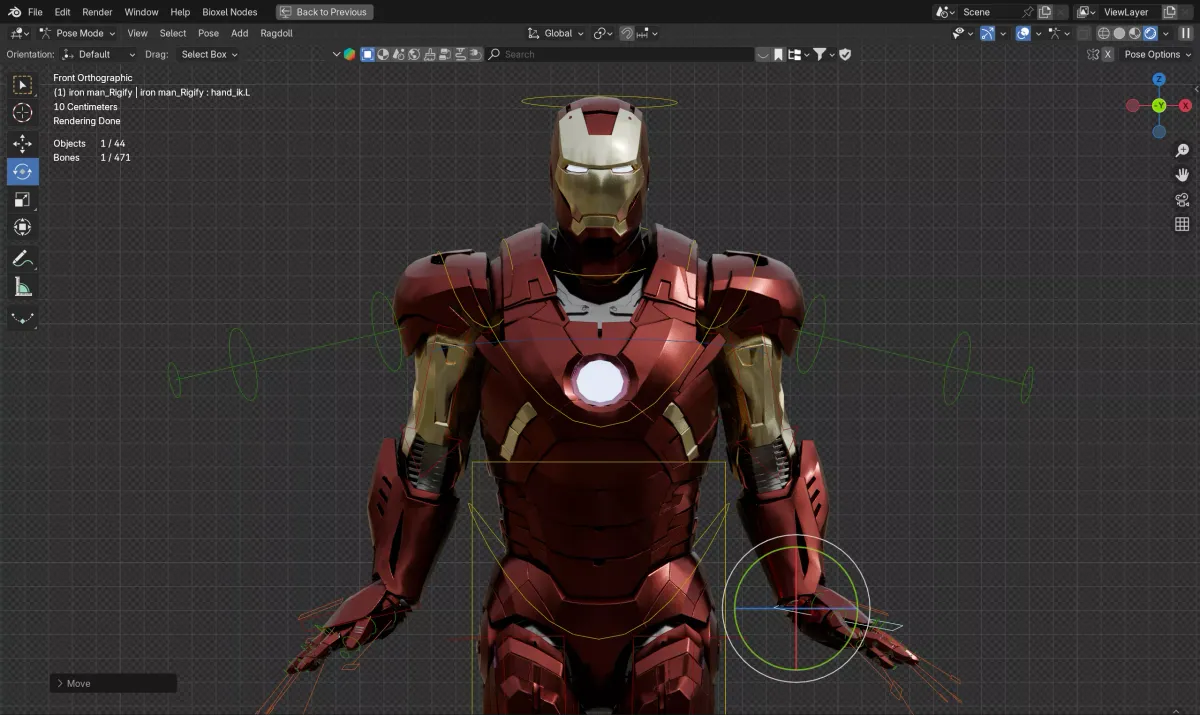Image resolution: width=1200 pixels, height=715 pixels.
Task: Select the Scale tool
Action: (x=22, y=200)
